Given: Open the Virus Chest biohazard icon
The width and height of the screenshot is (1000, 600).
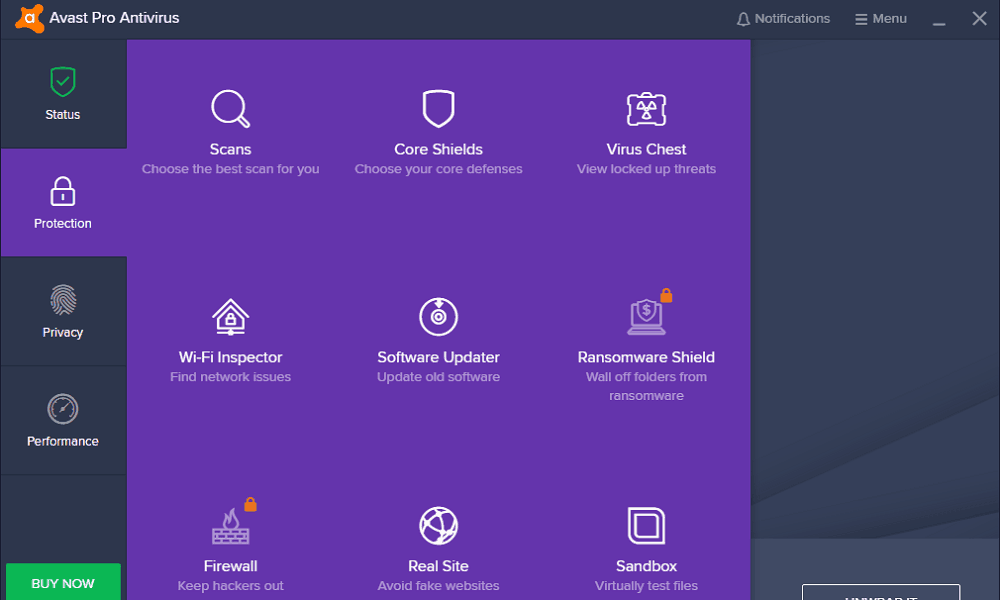Looking at the screenshot, I should click(x=646, y=109).
